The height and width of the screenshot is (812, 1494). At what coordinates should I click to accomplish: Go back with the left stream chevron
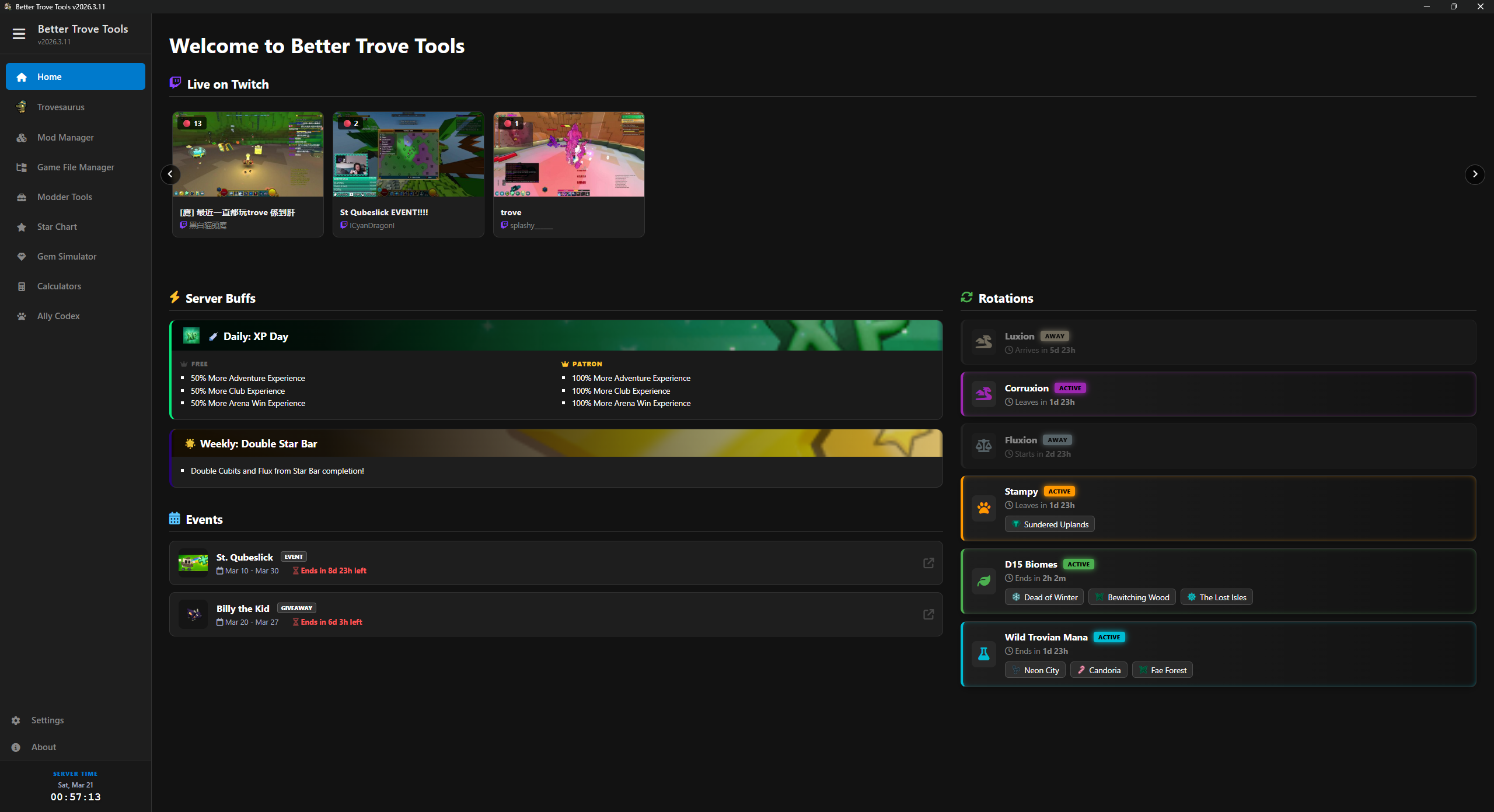pyautogui.click(x=170, y=174)
